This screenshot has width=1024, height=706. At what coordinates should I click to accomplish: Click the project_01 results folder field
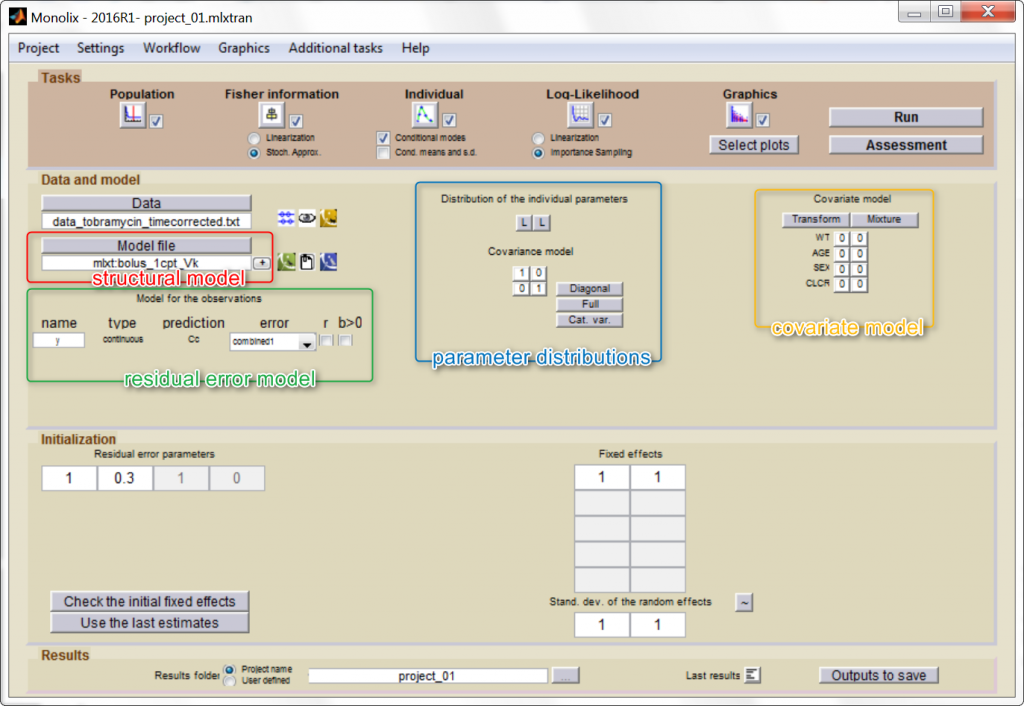click(x=427, y=676)
